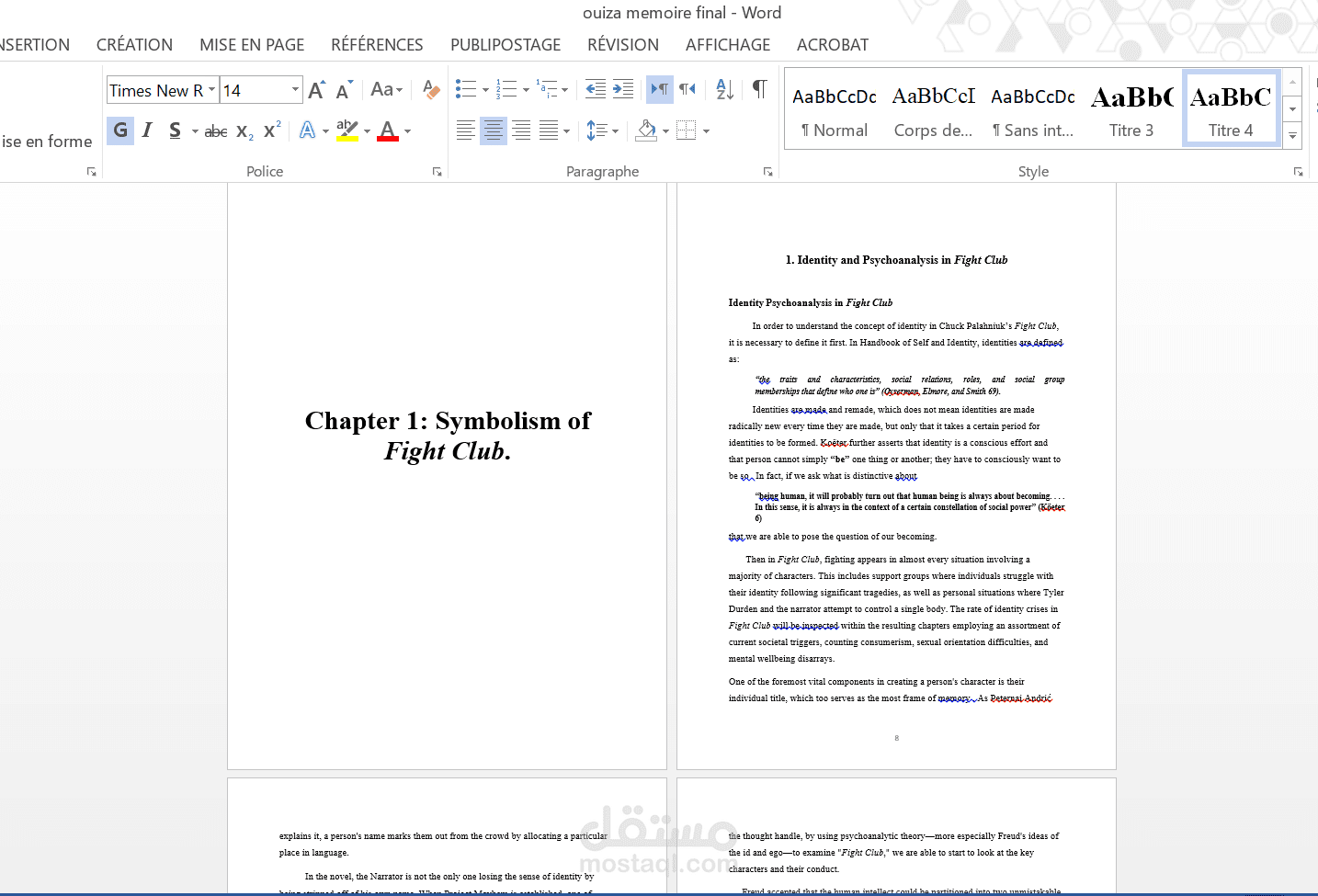Open font color dropdown arrow
Viewport: 1318px width, 896px height.
tap(407, 131)
